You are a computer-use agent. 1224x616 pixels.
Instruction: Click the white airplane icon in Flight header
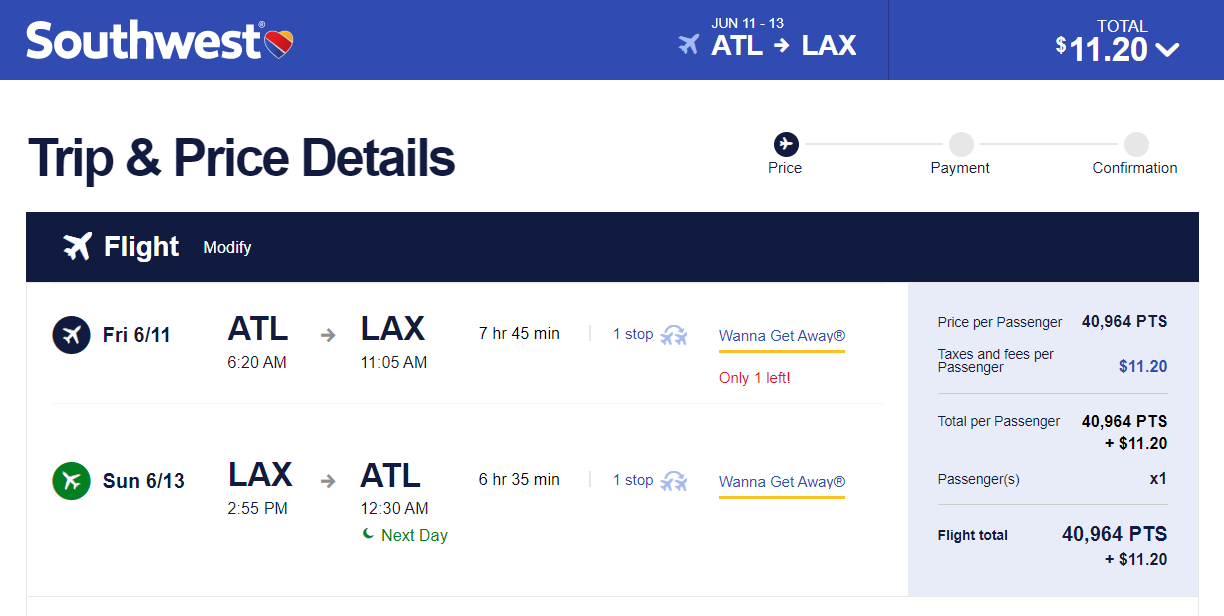point(77,246)
